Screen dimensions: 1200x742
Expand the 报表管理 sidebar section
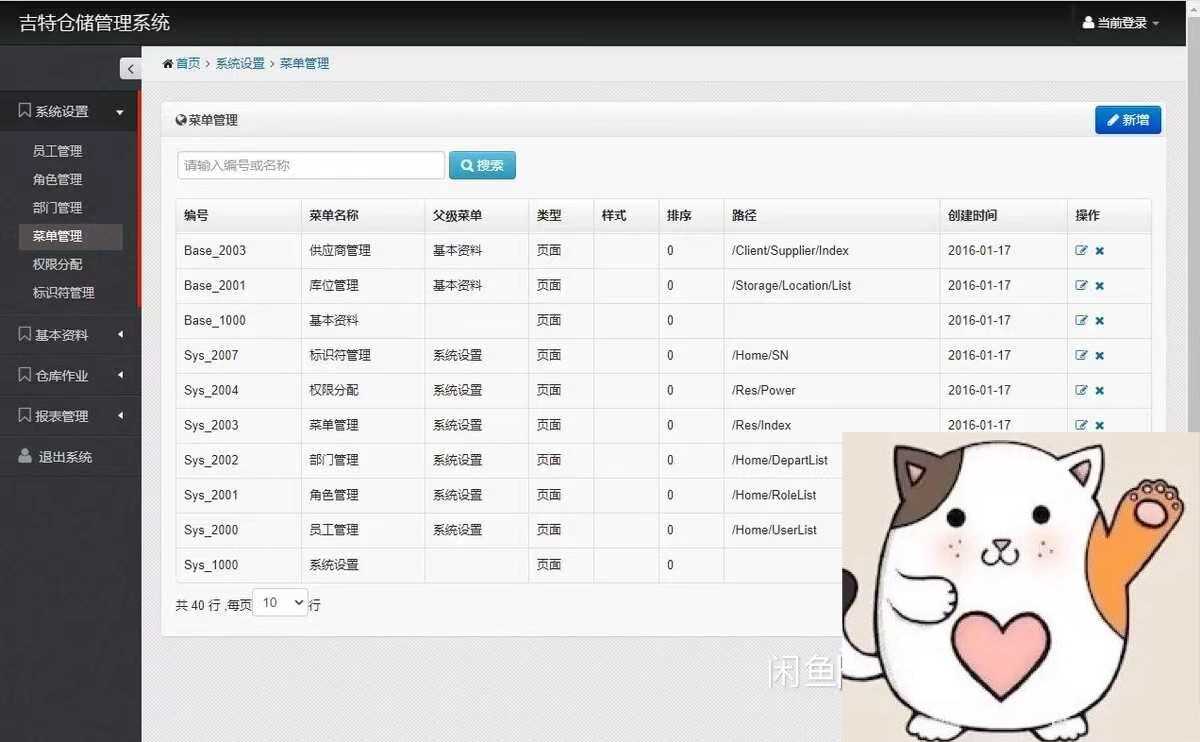click(70, 416)
